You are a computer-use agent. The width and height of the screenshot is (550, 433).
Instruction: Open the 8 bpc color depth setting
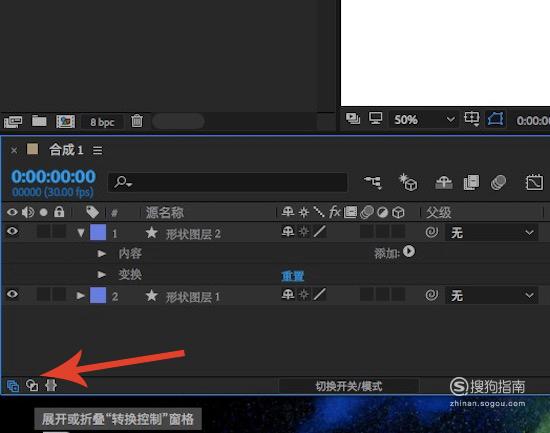pyautogui.click(x=102, y=122)
